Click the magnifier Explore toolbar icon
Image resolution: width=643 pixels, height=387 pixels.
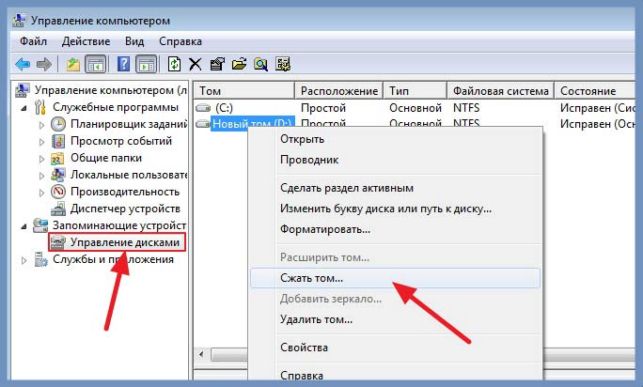tap(261, 64)
